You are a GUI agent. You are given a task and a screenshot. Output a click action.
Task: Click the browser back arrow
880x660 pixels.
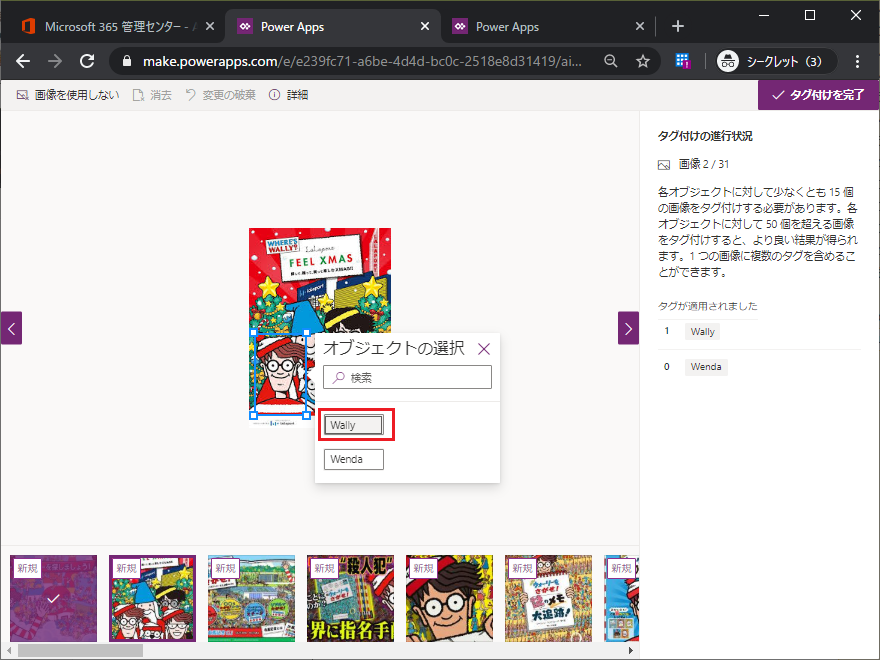tap(23, 61)
